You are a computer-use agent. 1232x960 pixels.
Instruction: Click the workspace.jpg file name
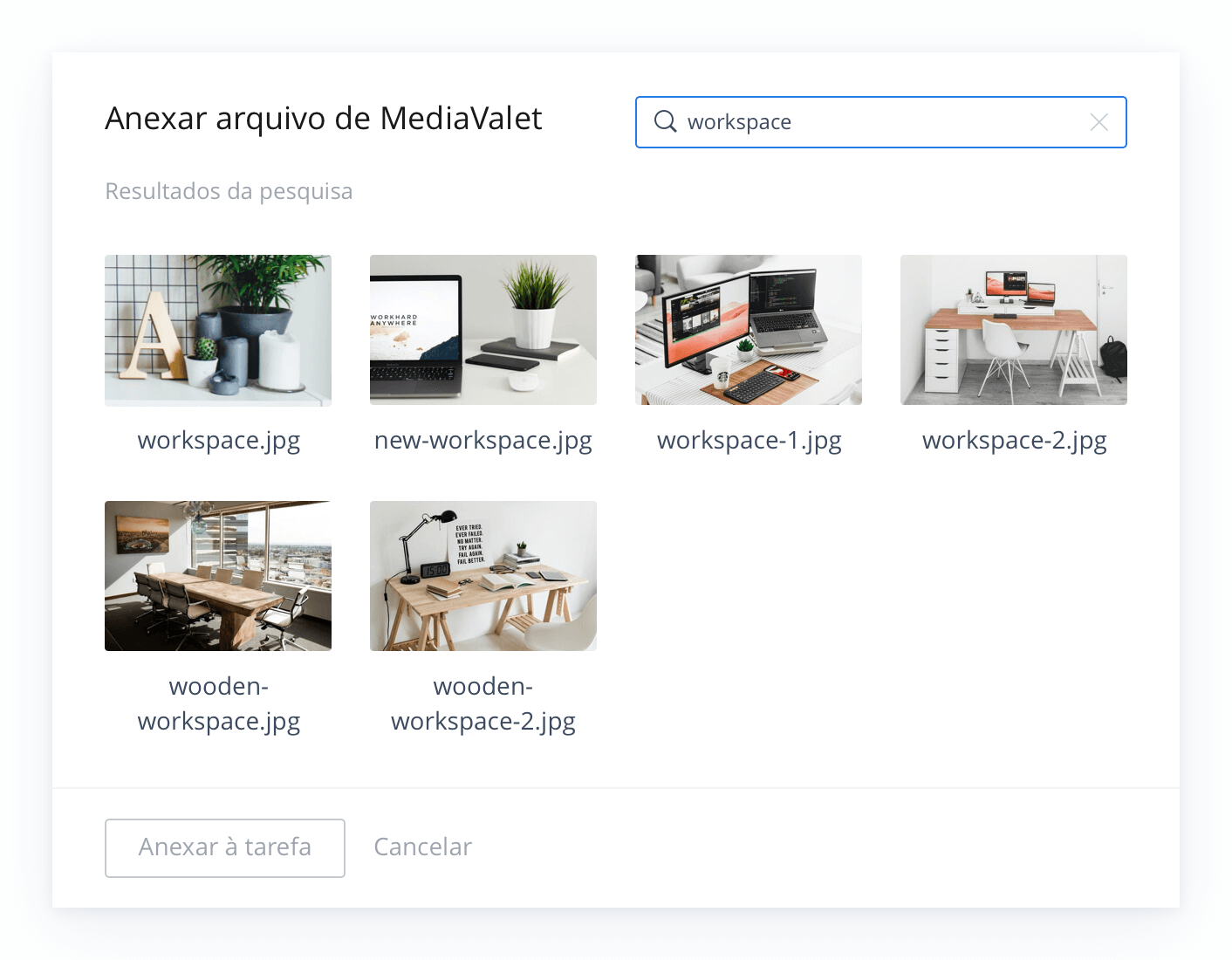click(219, 441)
